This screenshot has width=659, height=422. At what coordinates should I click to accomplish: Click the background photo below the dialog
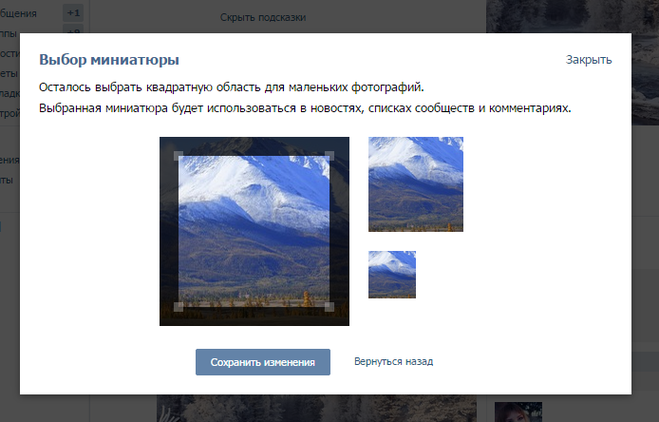[x=300, y=408]
